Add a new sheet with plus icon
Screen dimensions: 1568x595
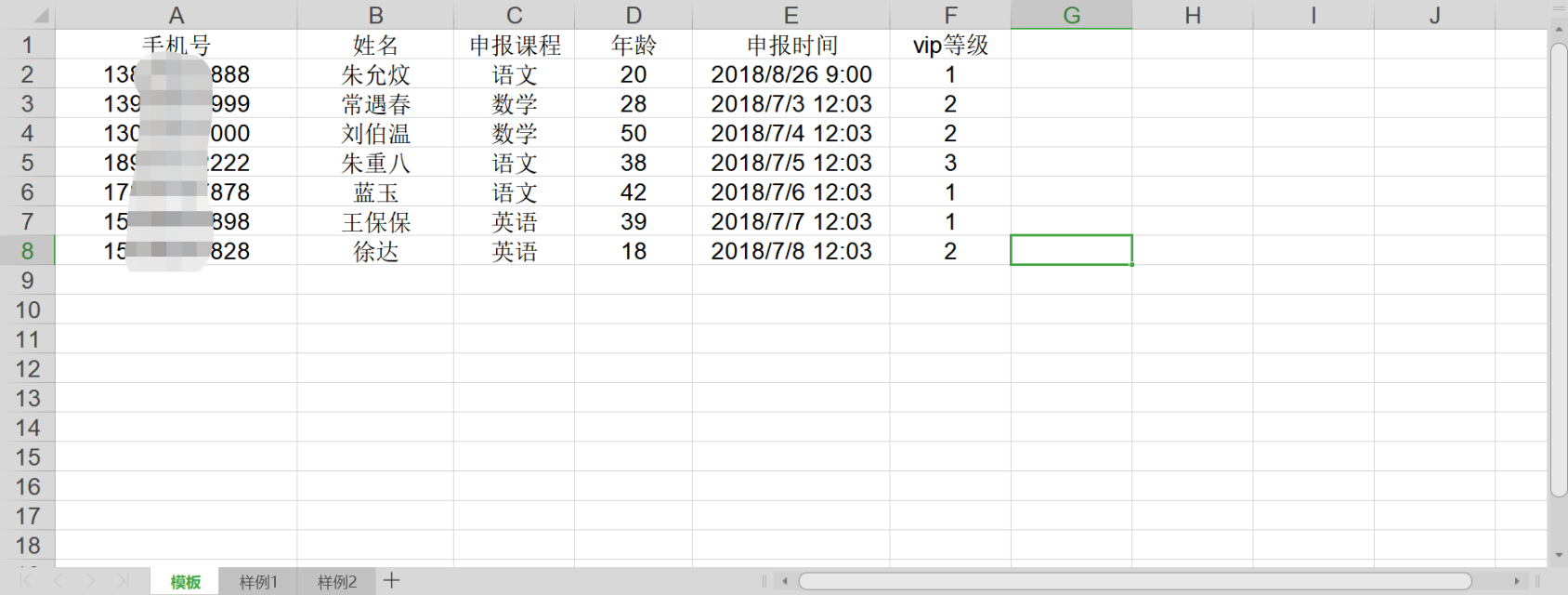[391, 581]
